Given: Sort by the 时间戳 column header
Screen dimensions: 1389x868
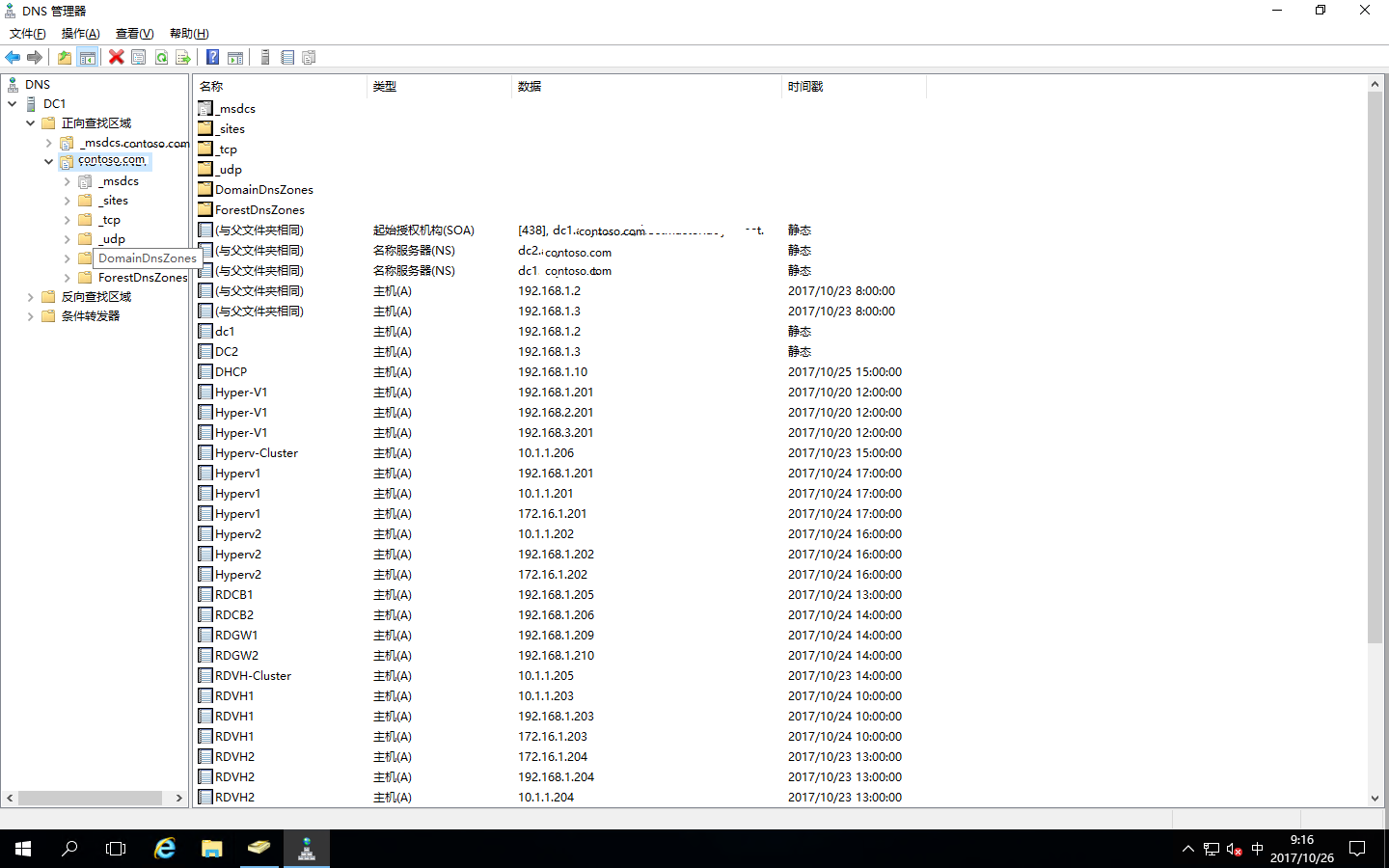Looking at the screenshot, I should 854,87.
